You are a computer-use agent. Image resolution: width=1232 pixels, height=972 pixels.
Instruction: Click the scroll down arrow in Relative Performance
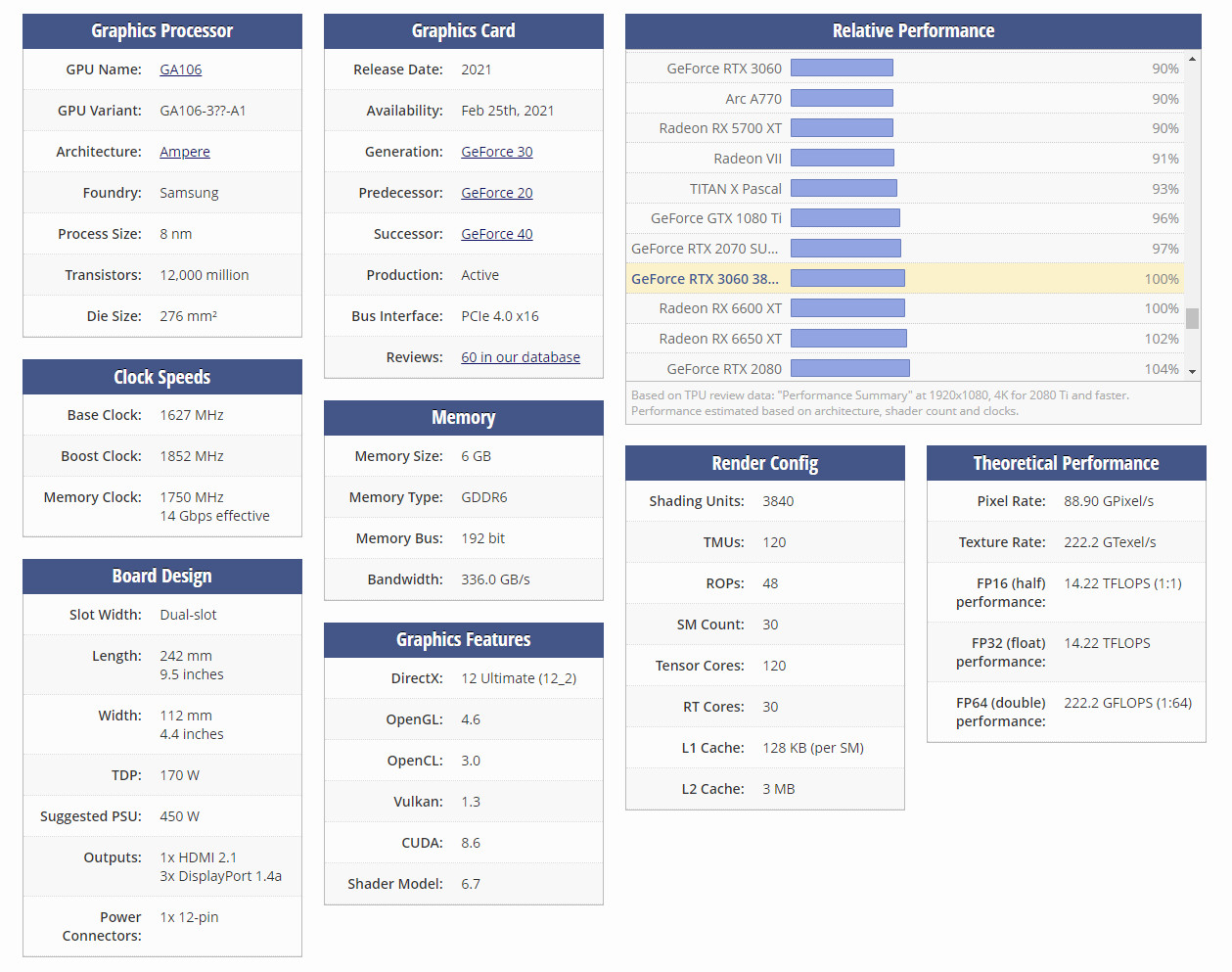[1192, 372]
